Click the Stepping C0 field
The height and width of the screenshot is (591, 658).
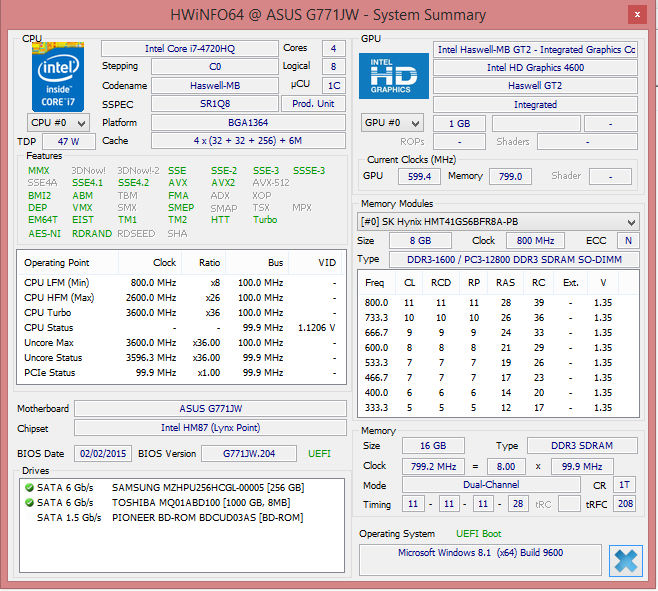[215, 67]
